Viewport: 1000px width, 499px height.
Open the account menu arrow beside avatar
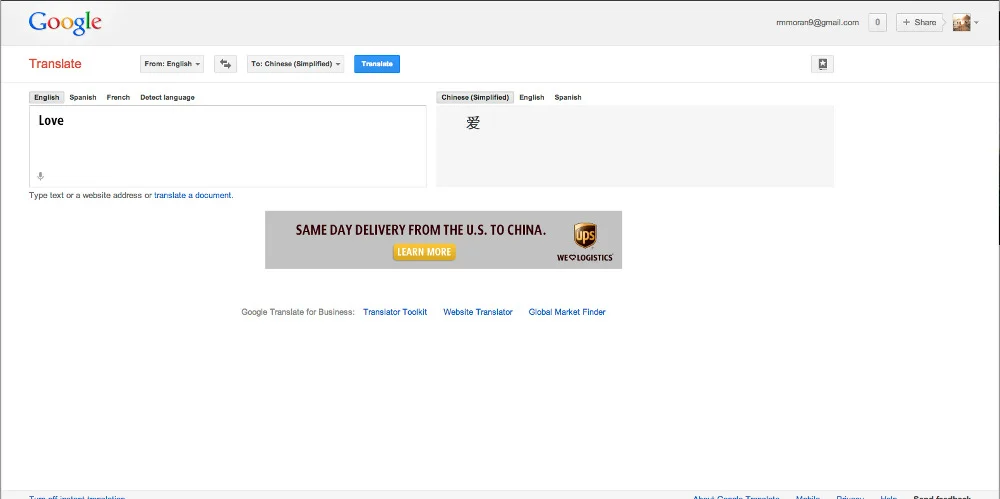tap(976, 23)
